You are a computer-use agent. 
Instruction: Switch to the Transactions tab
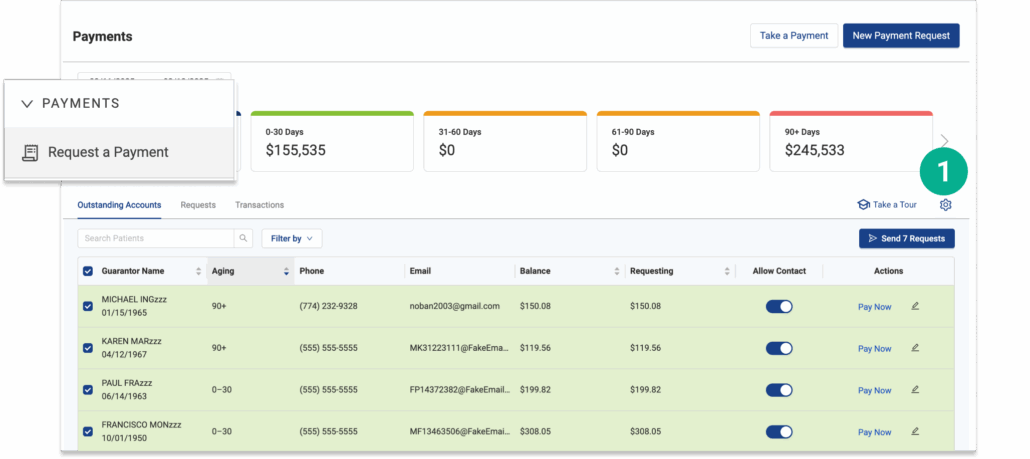click(x=259, y=205)
